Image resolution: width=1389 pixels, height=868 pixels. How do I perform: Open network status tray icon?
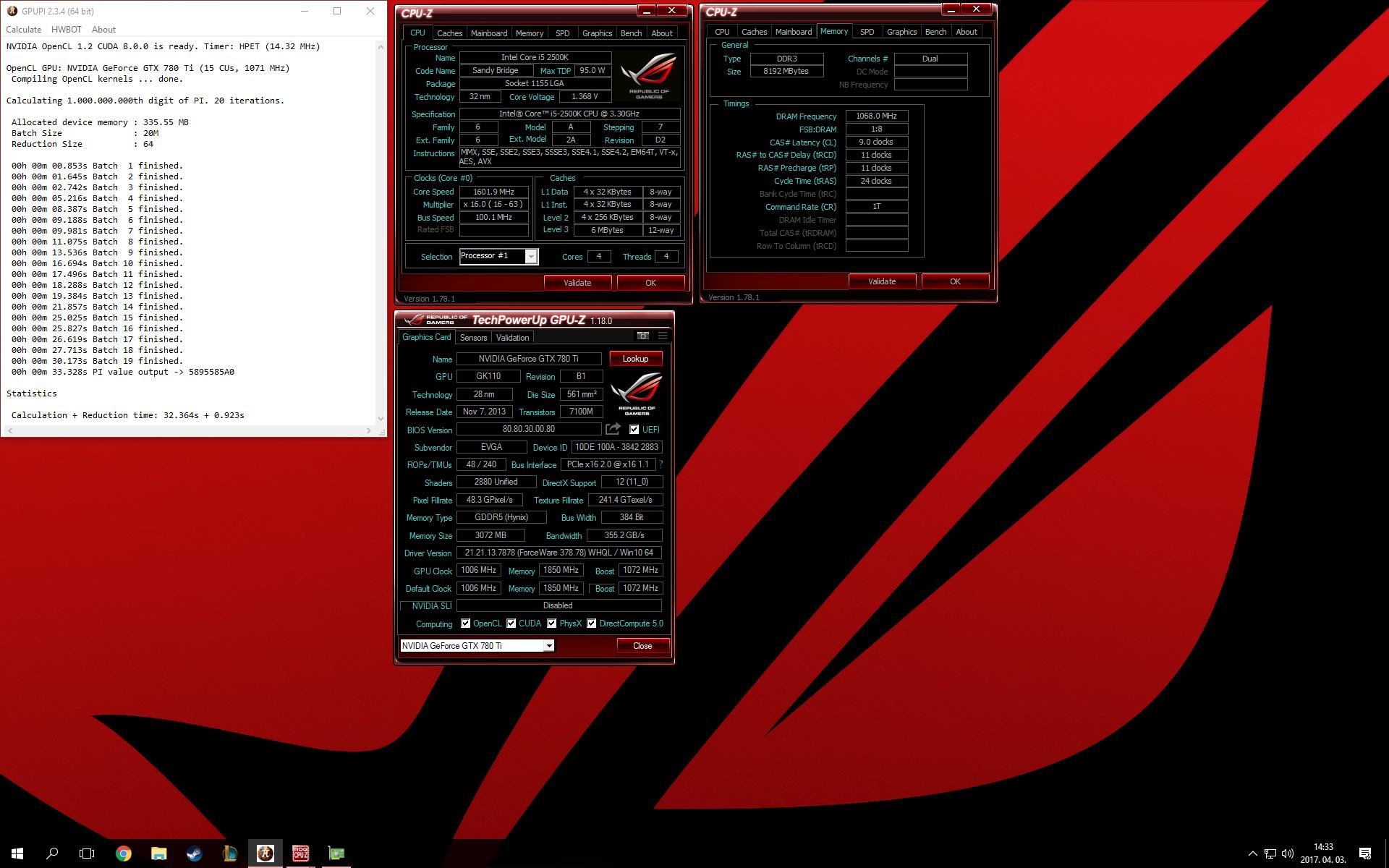[x=1270, y=854]
